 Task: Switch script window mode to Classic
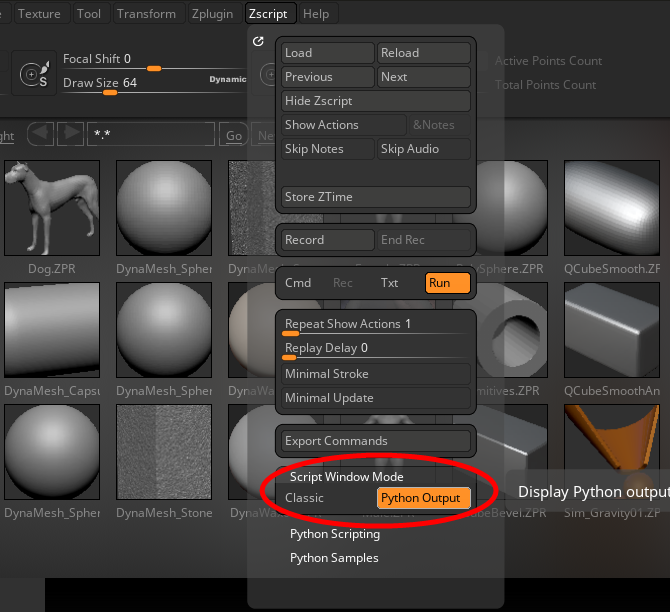(x=305, y=498)
